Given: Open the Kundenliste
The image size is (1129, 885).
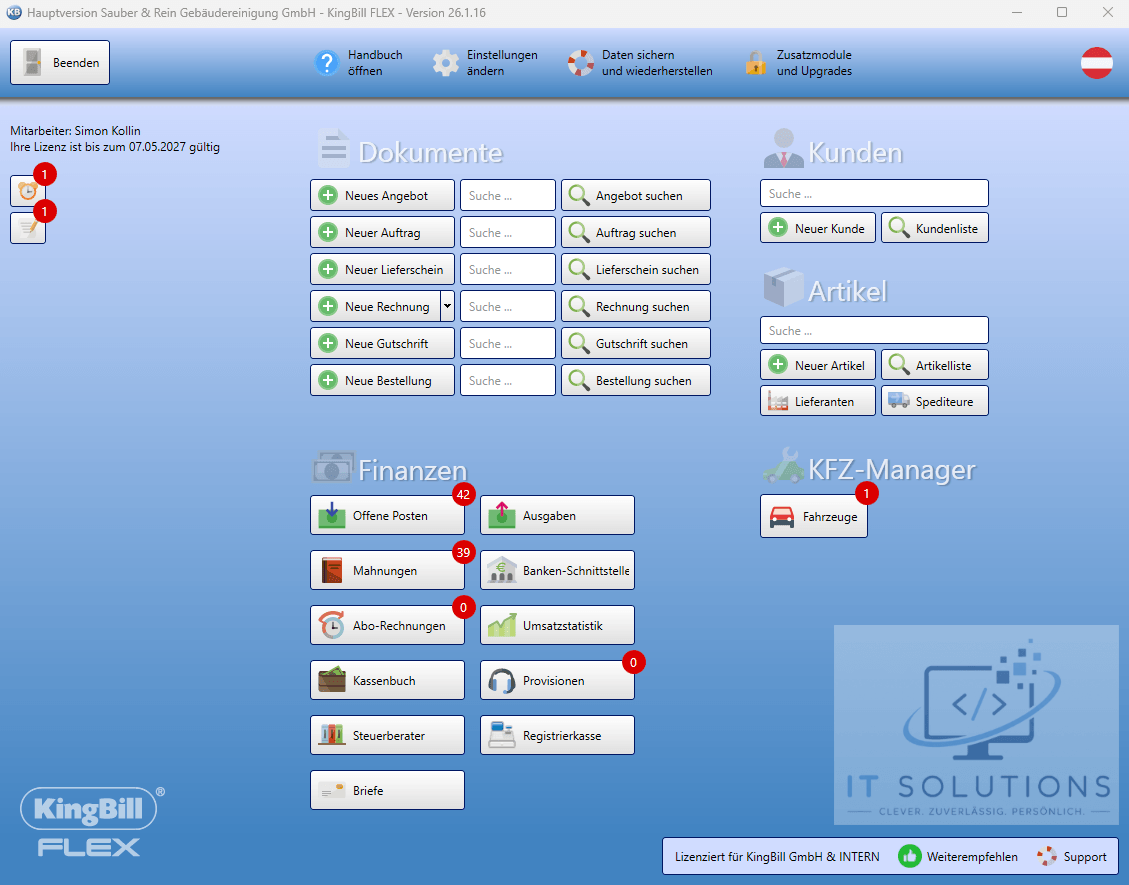Looking at the screenshot, I should pos(935,228).
